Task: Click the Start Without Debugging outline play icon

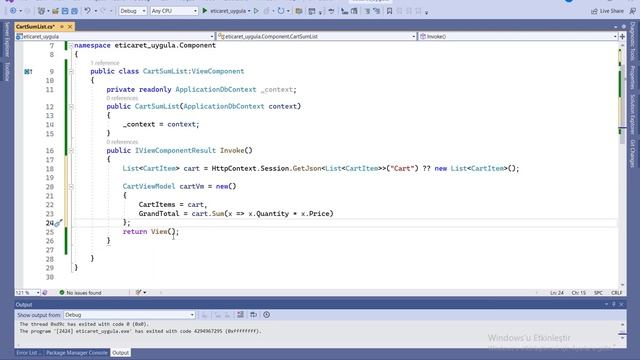Action: pyautogui.click(x=256, y=11)
